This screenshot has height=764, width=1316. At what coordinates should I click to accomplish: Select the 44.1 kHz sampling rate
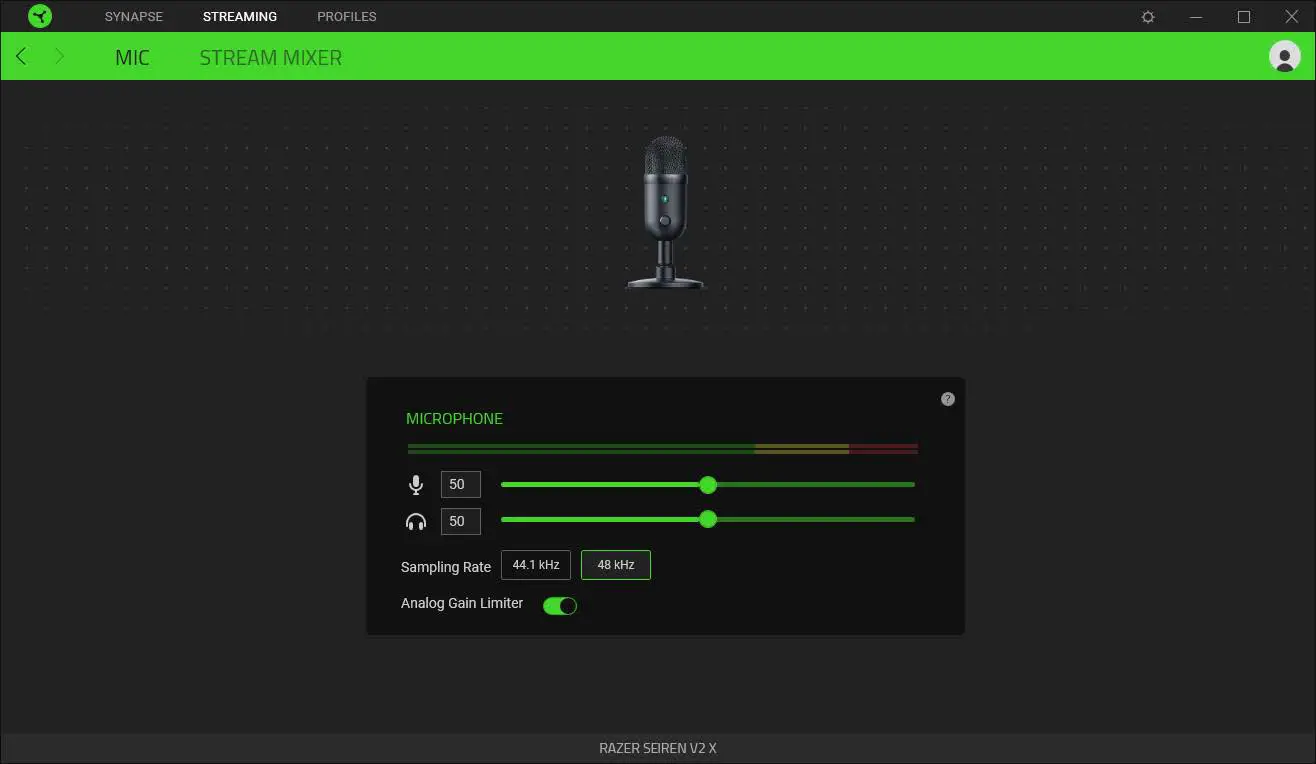click(535, 564)
